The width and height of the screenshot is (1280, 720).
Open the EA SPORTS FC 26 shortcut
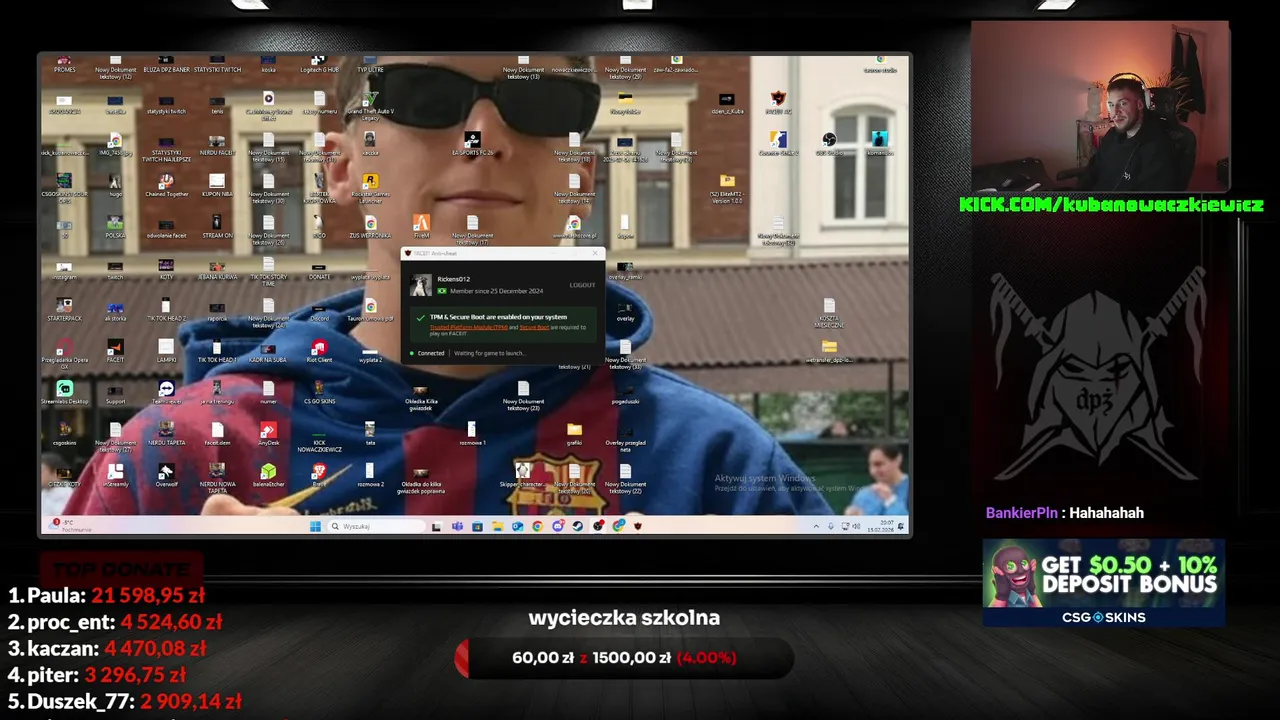coord(472,144)
